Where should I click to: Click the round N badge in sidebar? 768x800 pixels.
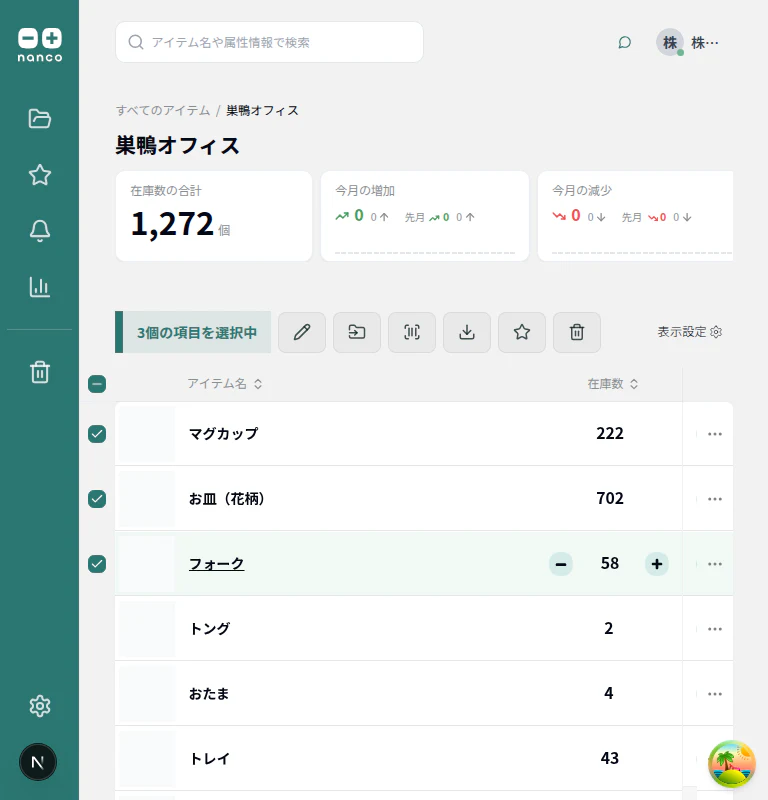click(x=38, y=762)
